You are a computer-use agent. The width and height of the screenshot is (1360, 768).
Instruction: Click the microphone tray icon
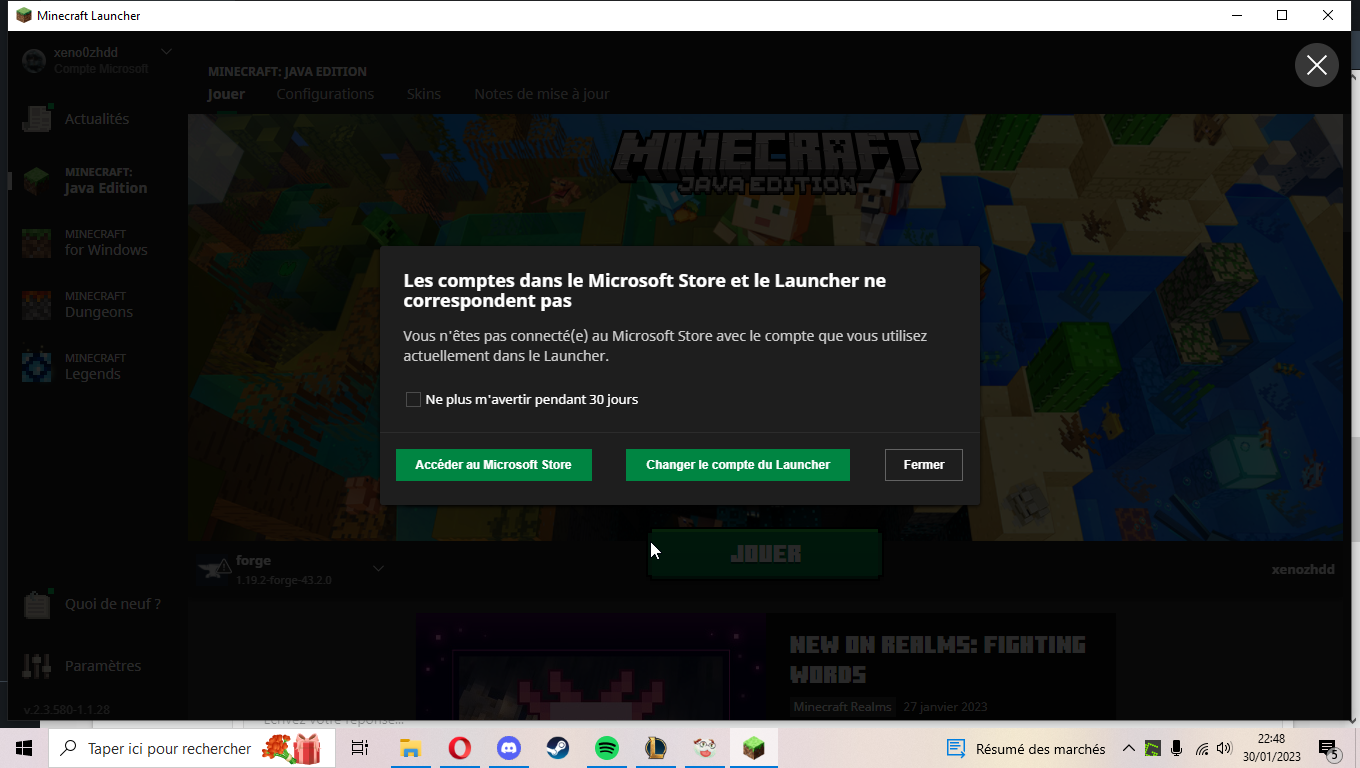[1177, 748]
